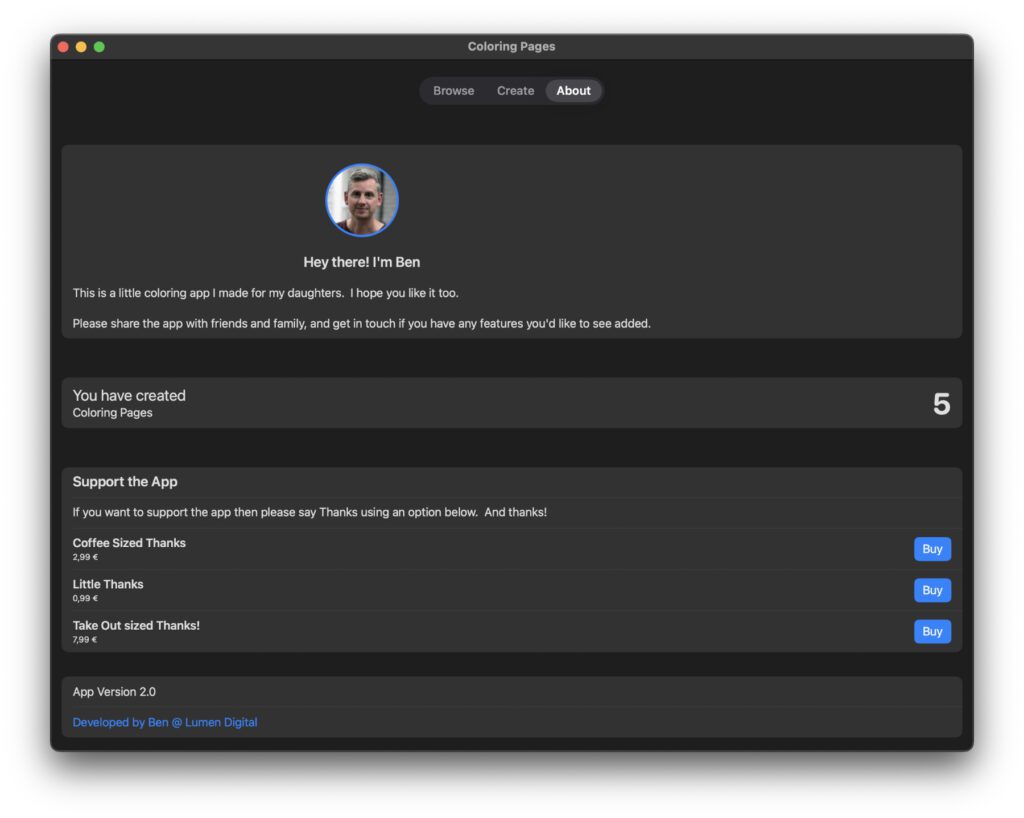The height and width of the screenshot is (818, 1024).
Task: Click the 0,99 € price label
Action: click(x=85, y=599)
